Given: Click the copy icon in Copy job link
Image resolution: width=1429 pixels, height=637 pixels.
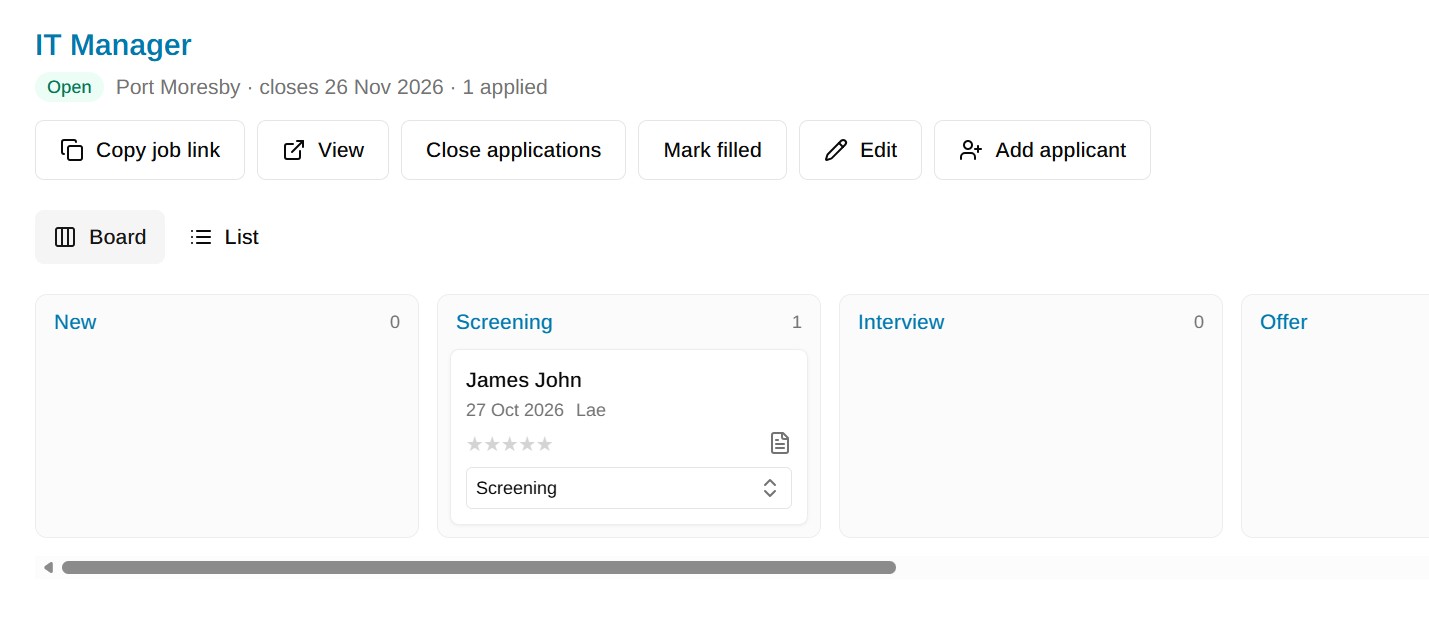Looking at the screenshot, I should 72,150.
